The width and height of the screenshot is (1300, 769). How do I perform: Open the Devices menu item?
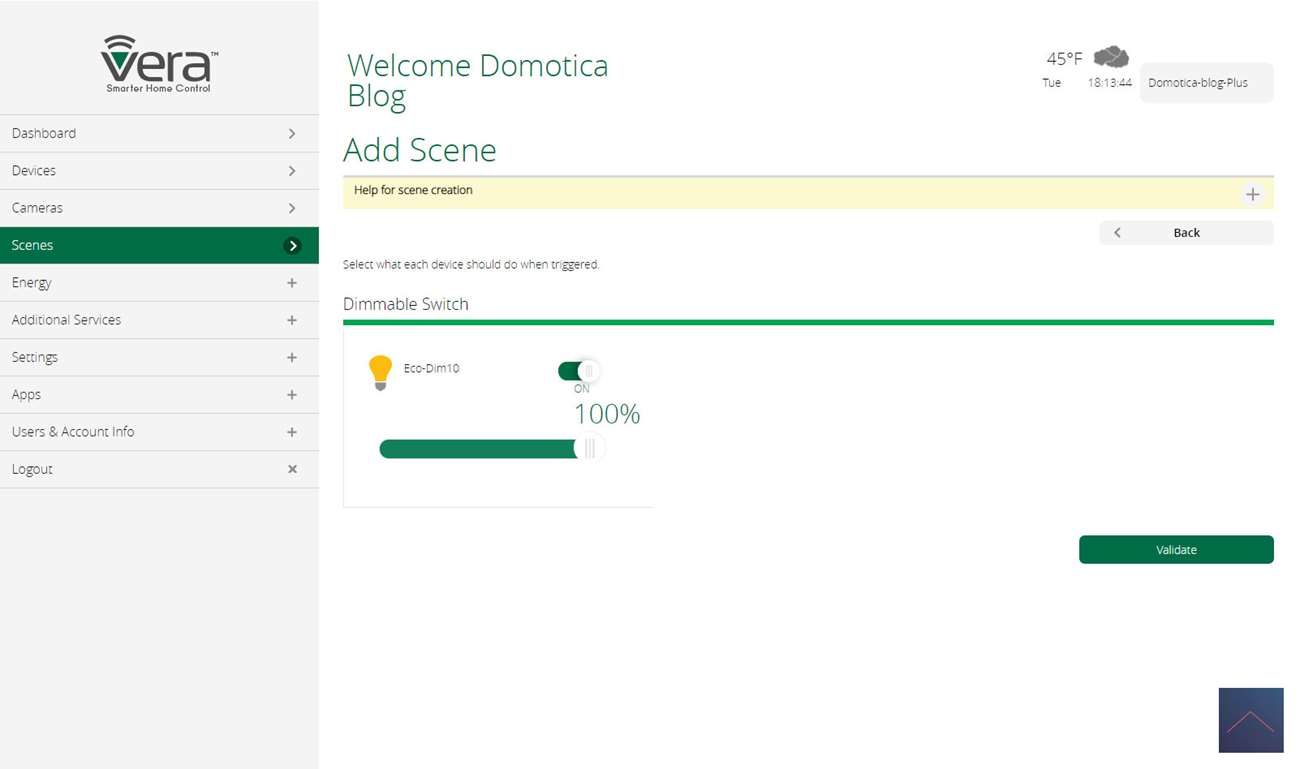[159, 171]
